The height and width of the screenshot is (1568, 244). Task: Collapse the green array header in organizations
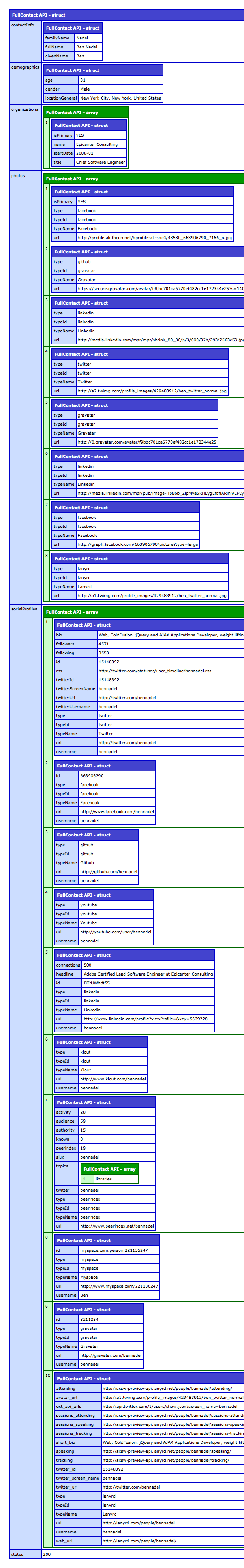pos(86,112)
